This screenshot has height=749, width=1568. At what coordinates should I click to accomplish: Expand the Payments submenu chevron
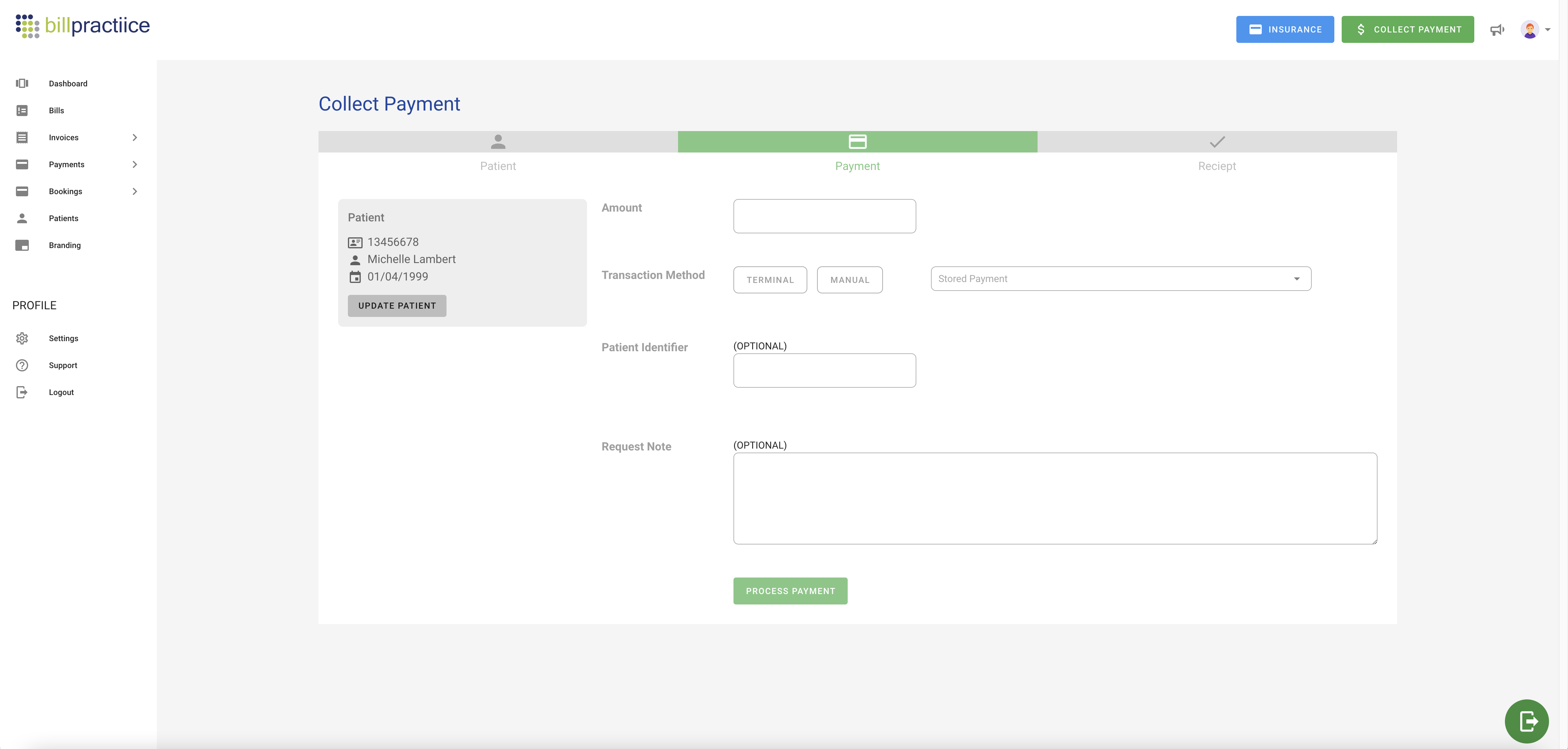click(x=134, y=164)
